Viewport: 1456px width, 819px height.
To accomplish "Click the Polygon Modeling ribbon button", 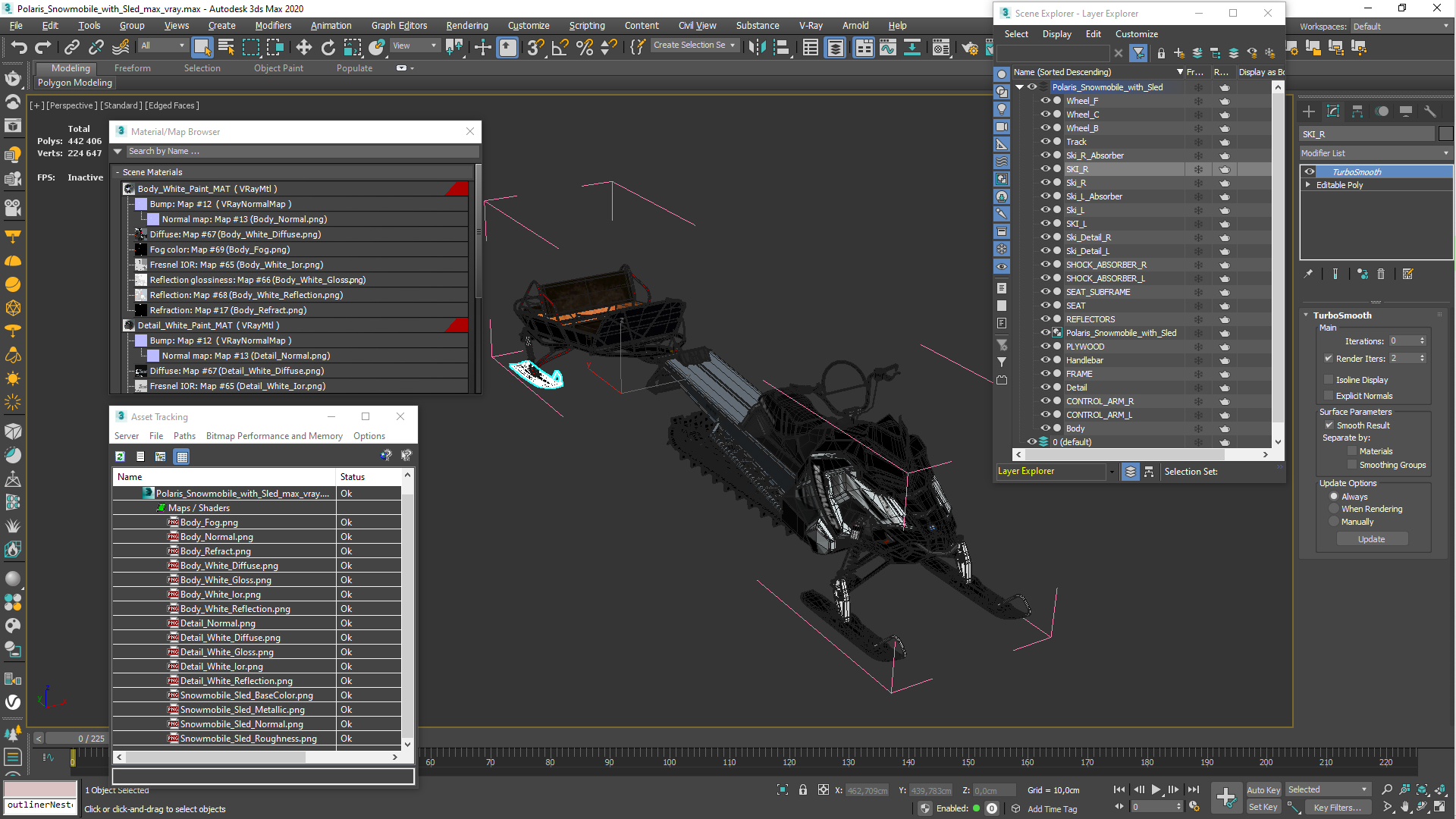I will [75, 83].
